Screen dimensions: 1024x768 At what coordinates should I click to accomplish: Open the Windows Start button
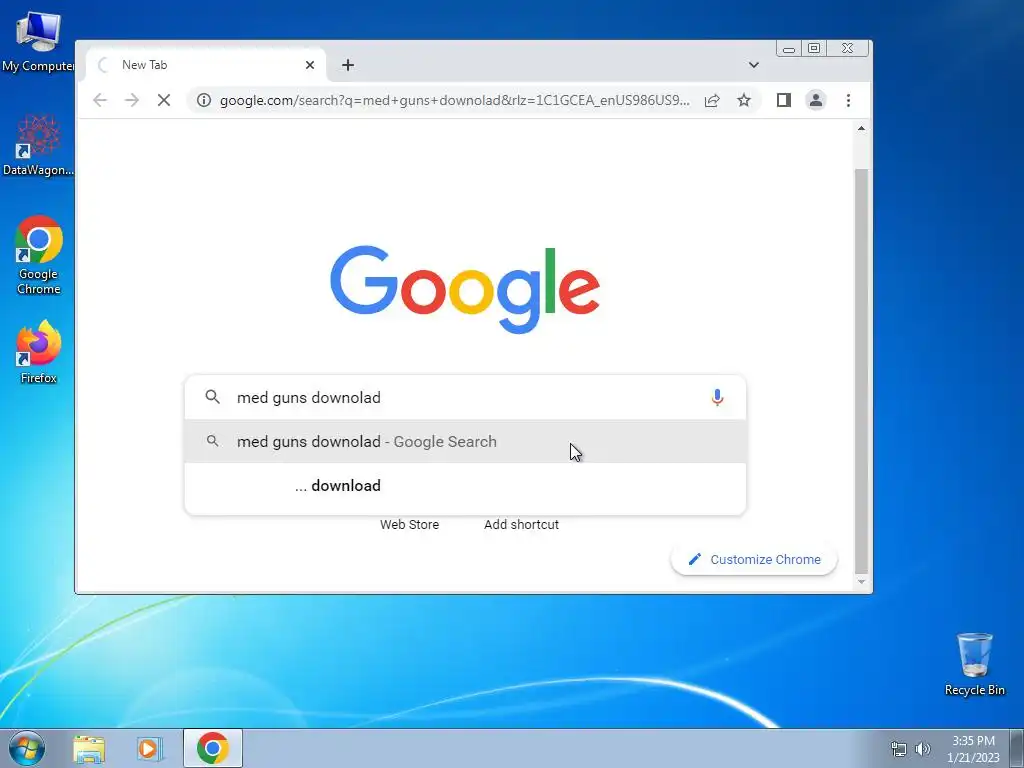tap(27, 748)
